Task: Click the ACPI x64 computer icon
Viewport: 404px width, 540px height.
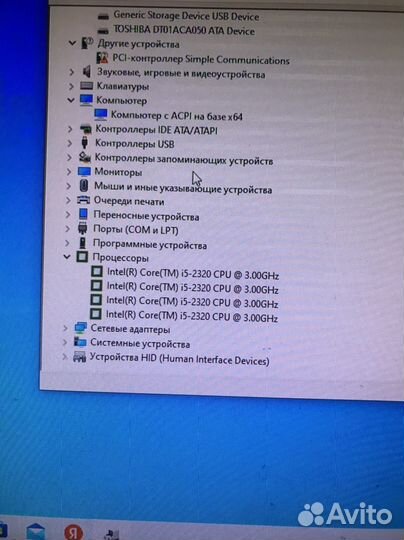Action: 101,114
